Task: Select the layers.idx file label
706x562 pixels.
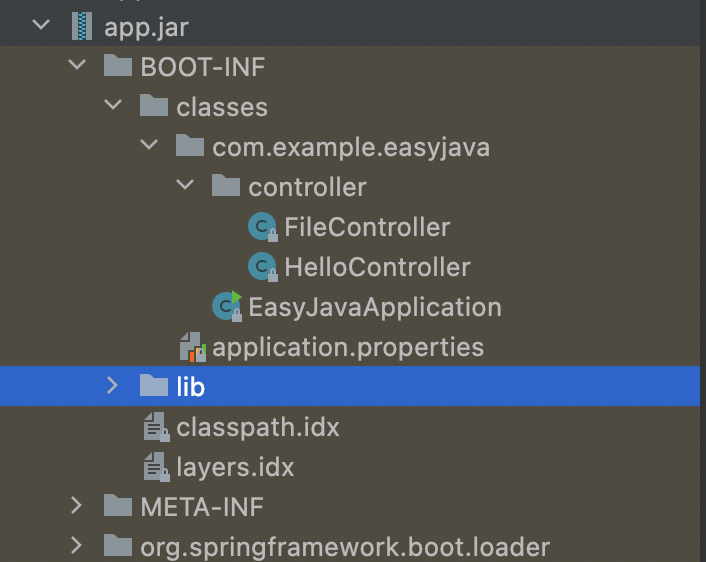Action: click(235, 467)
